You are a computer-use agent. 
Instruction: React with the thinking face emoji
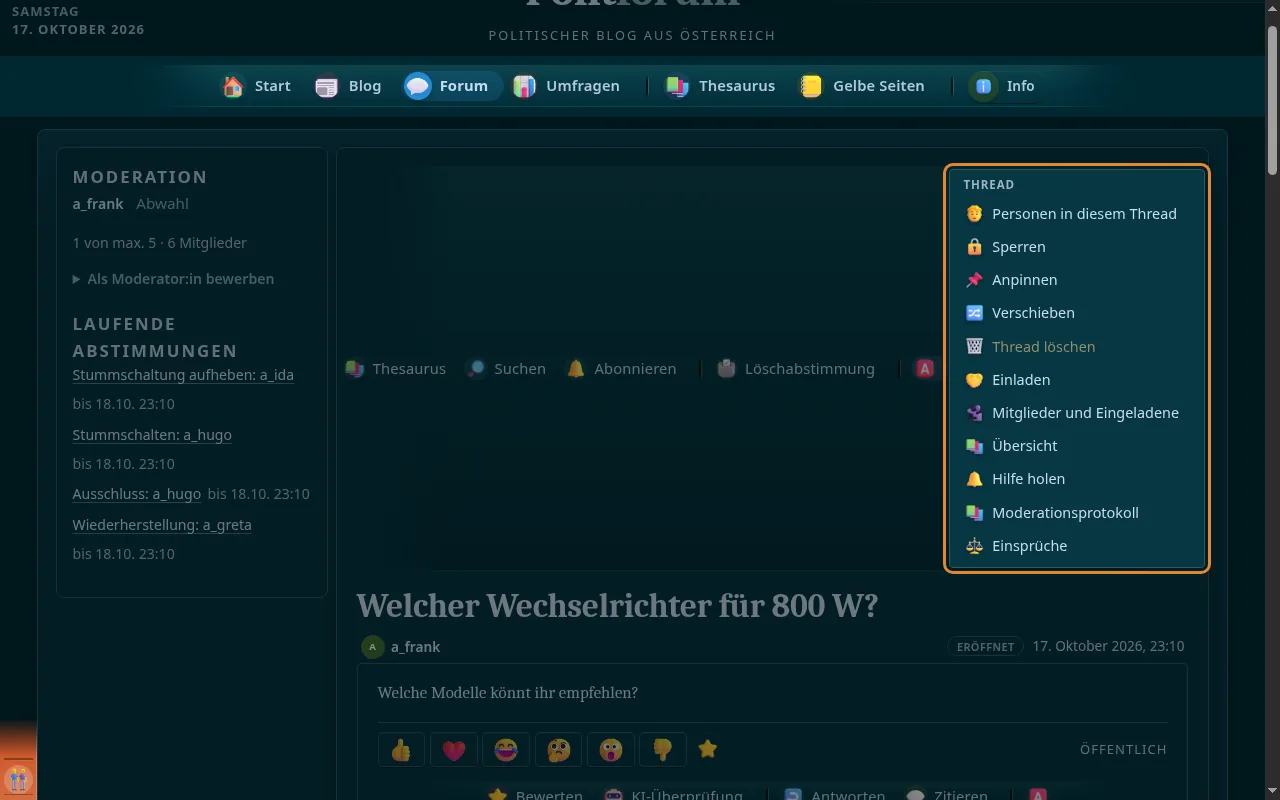pos(559,749)
